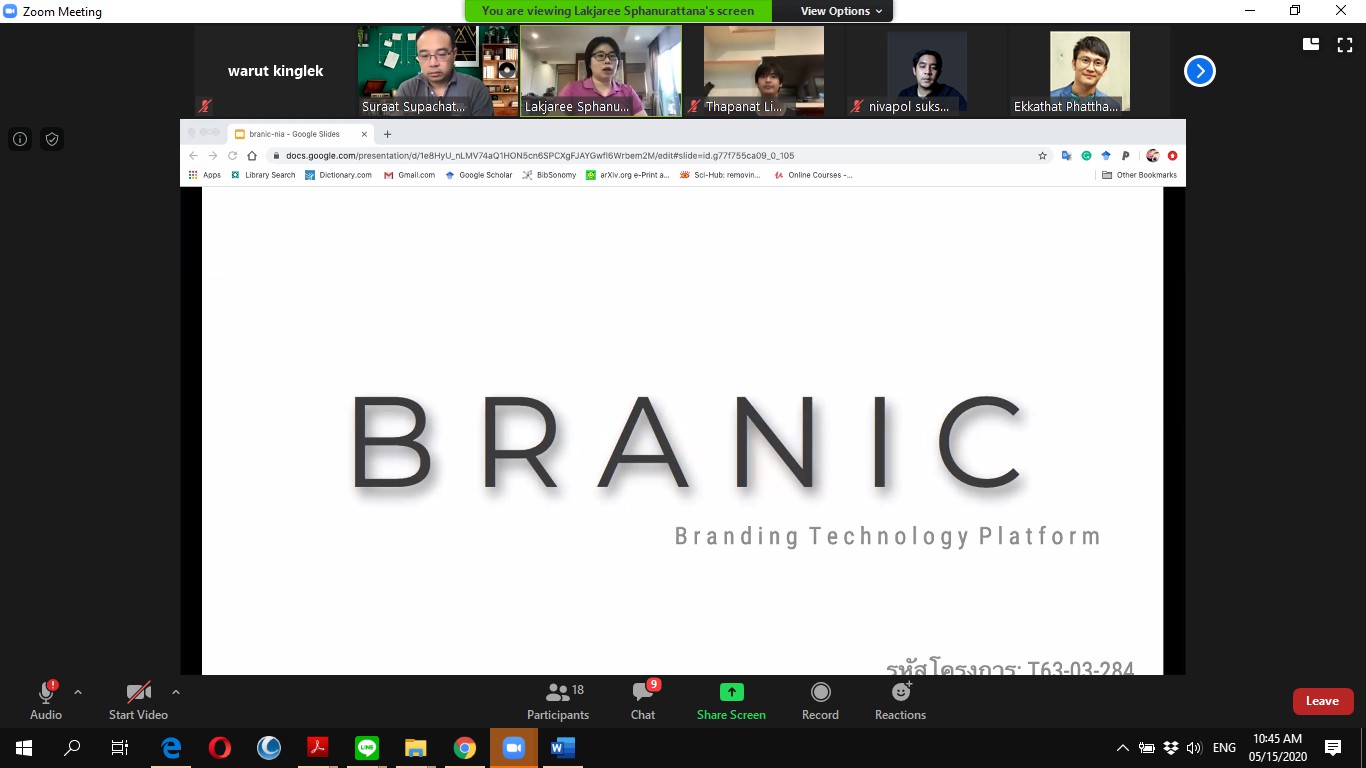Select Lakjaree Sphanurattana's video thumbnail
The height and width of the screenshot is (768, 1366).
point(601,71)
